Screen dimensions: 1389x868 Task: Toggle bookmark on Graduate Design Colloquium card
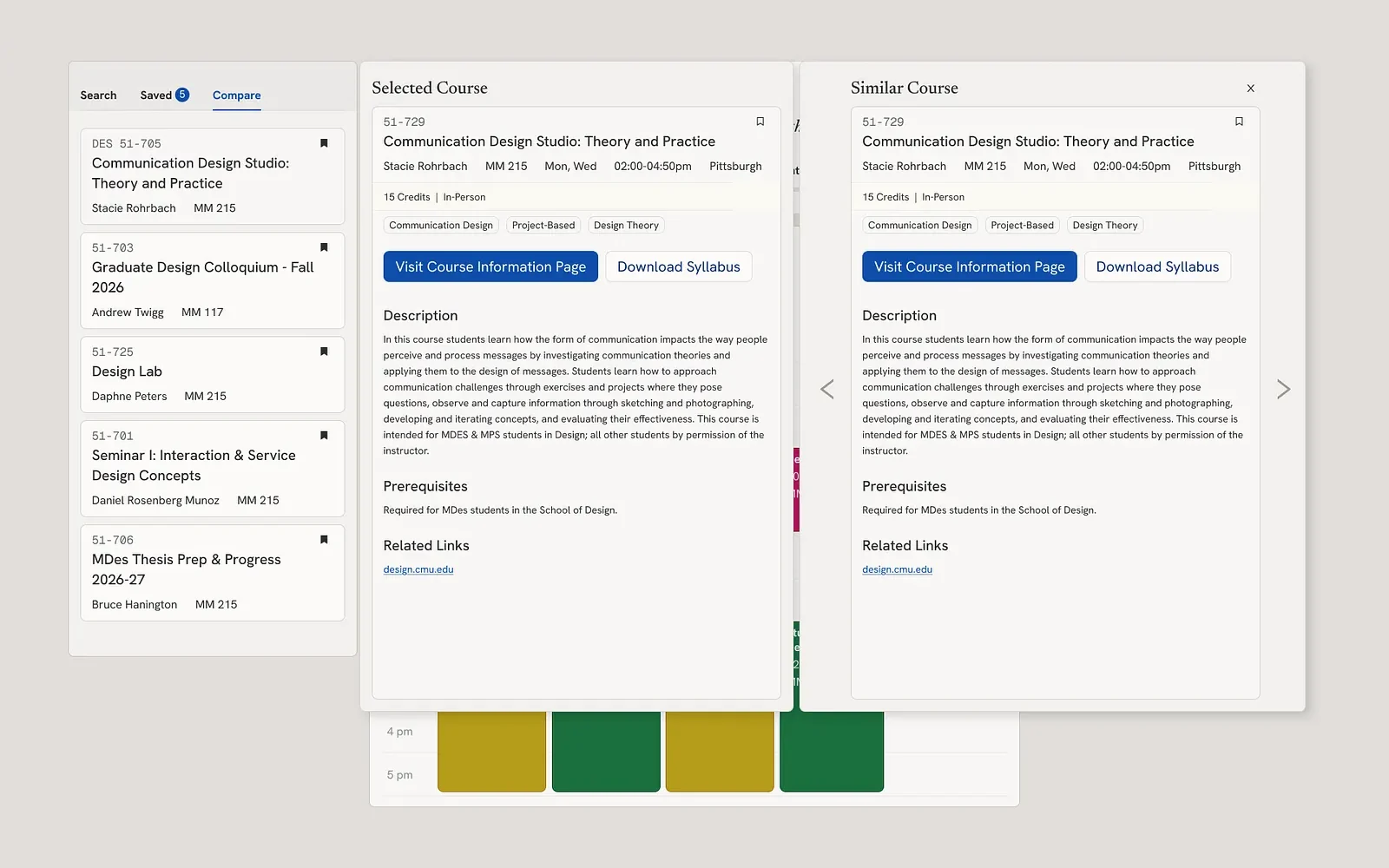click(x=324, y=247)
